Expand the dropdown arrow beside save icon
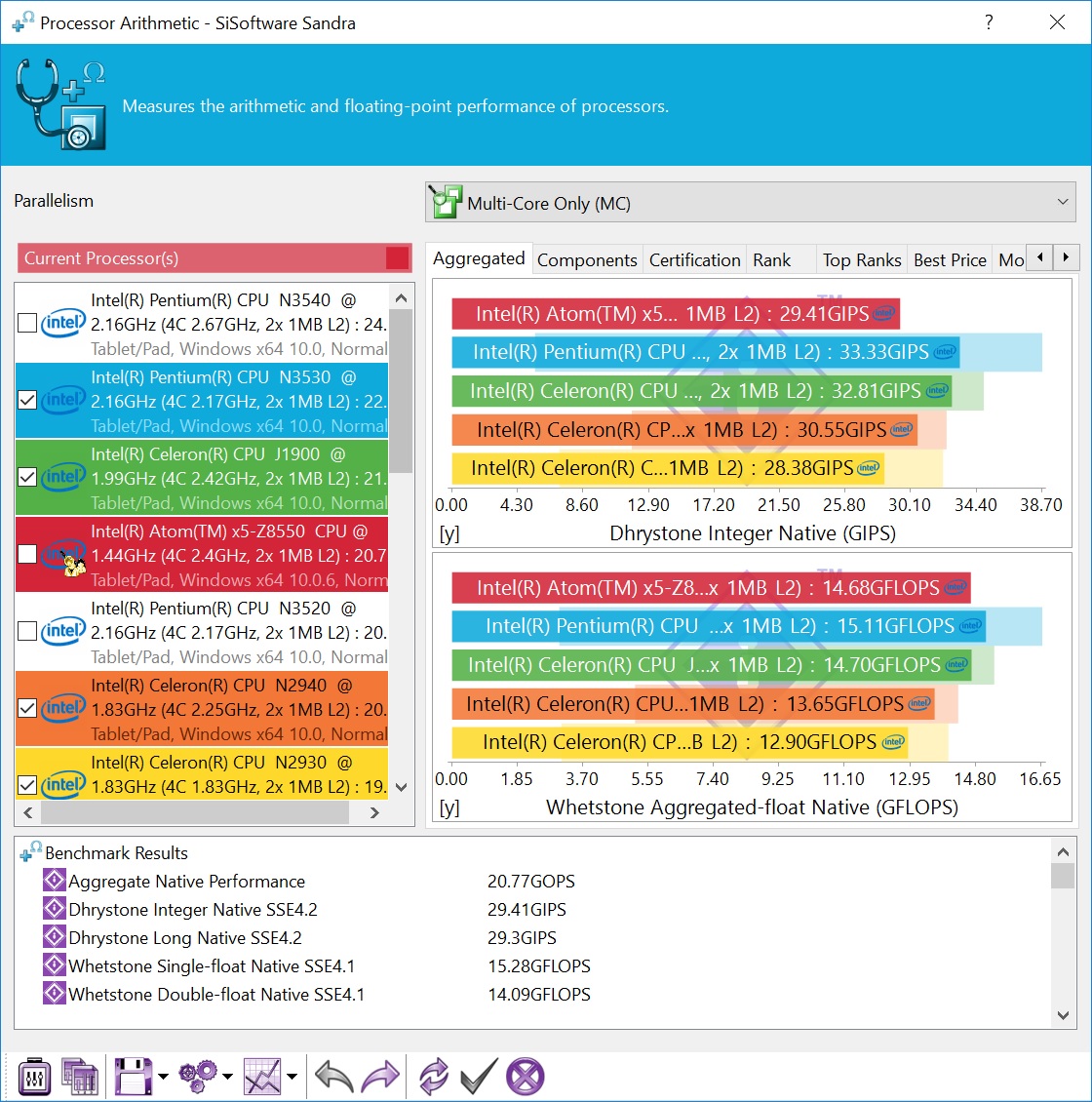Image resolution: width=1092 pixels, height=1102 pixels. coord(163,1078)
